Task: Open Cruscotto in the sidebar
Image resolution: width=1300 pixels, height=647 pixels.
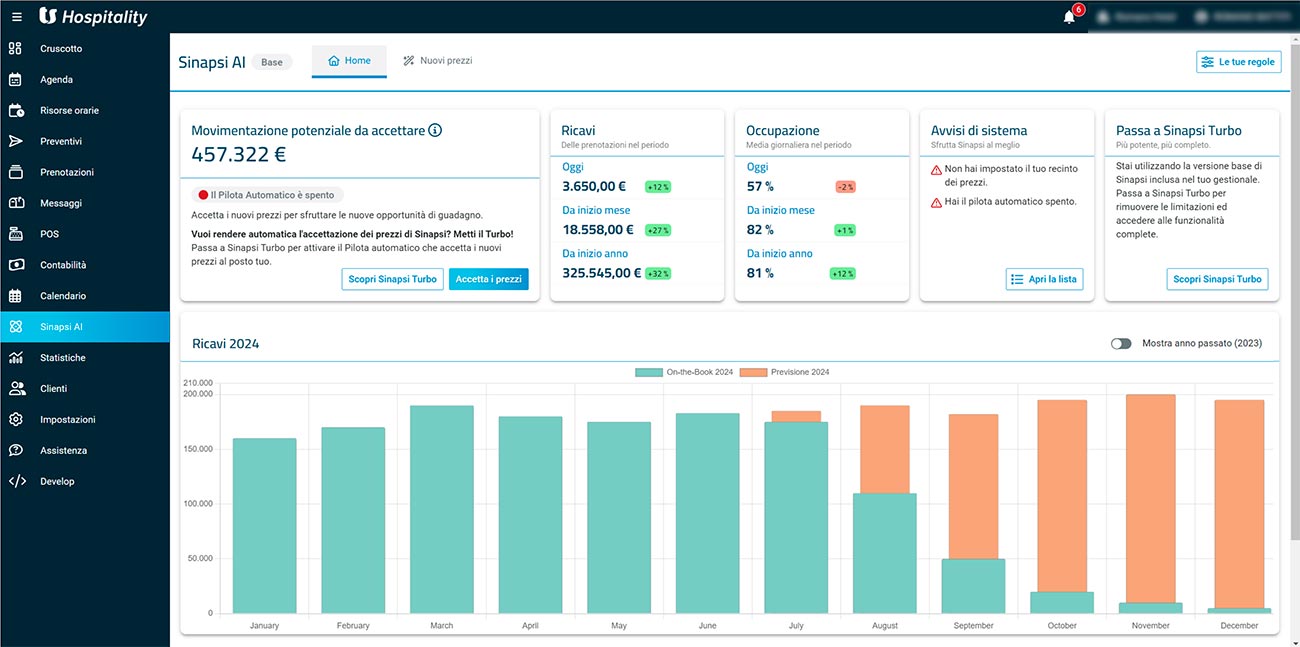Action: point(85,48)
